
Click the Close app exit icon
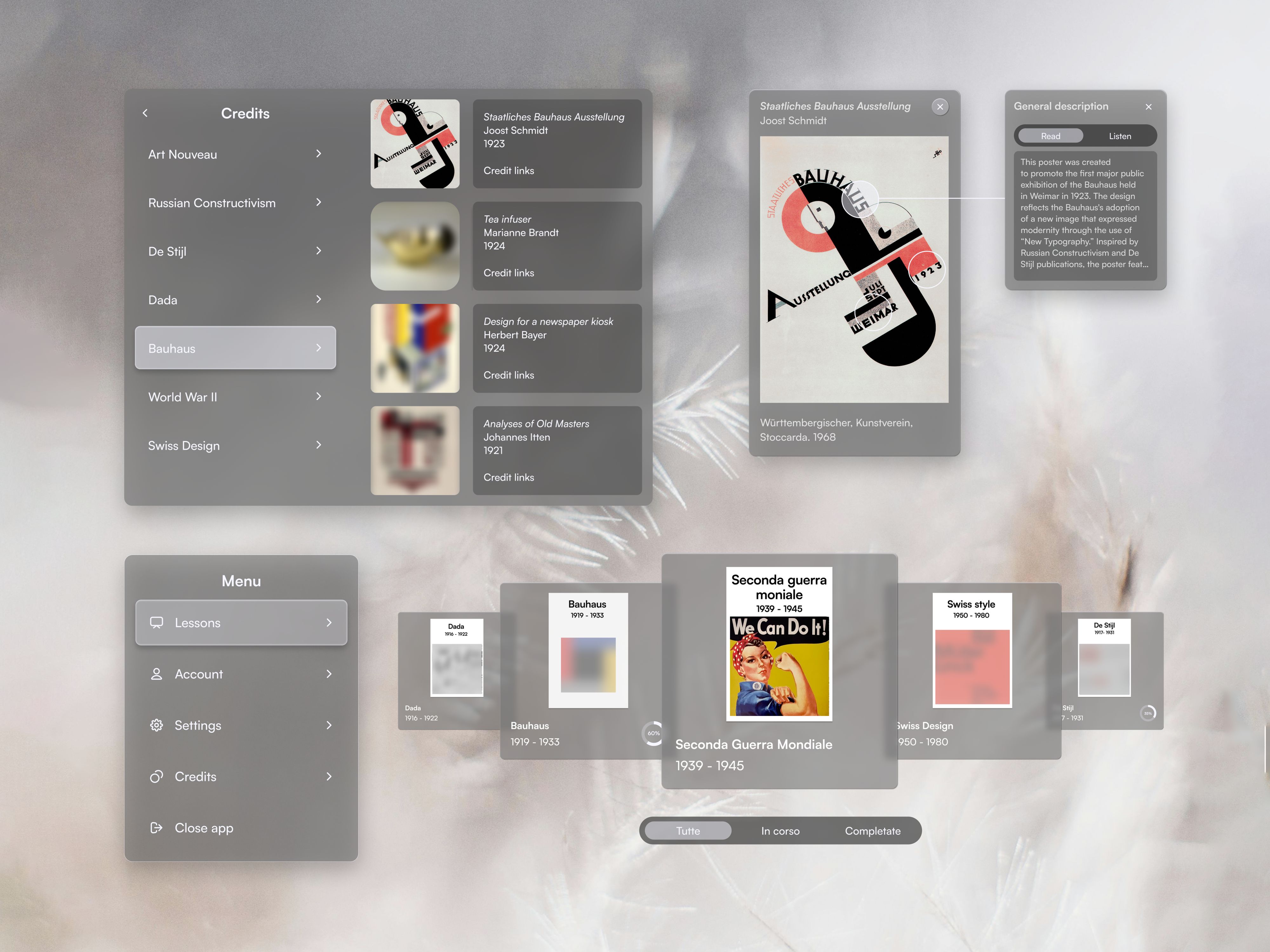(156, 828)
